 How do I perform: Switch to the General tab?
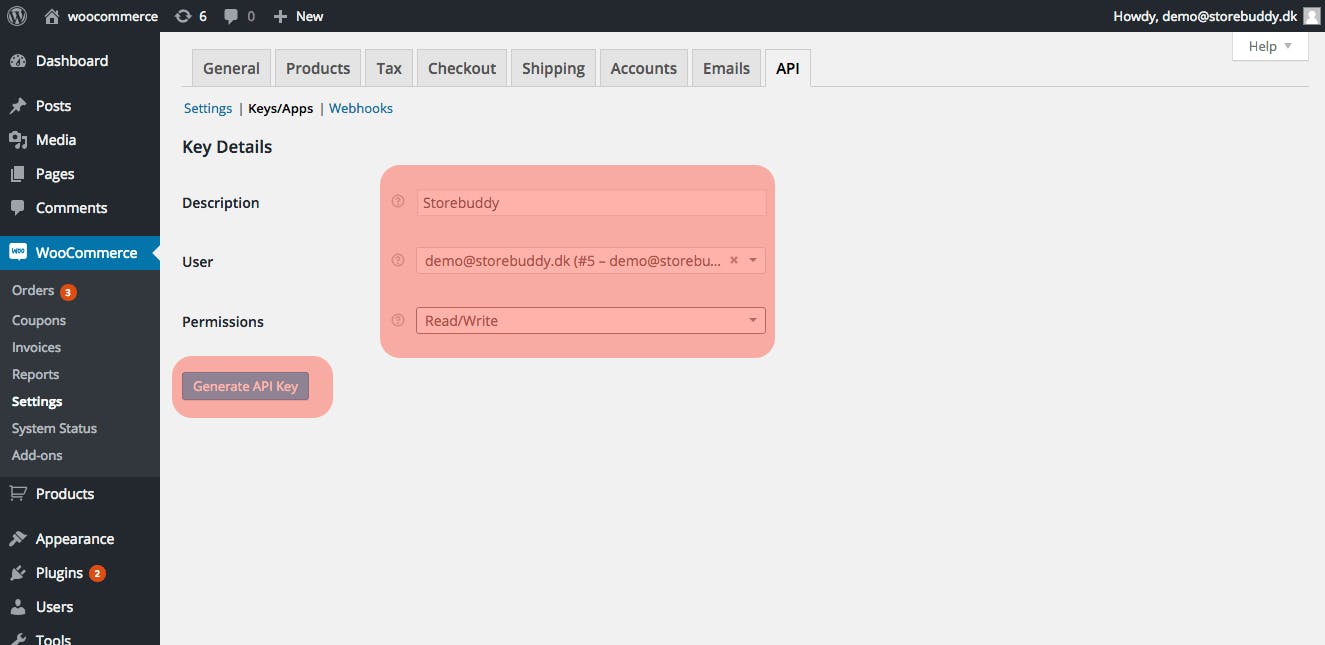231,68
